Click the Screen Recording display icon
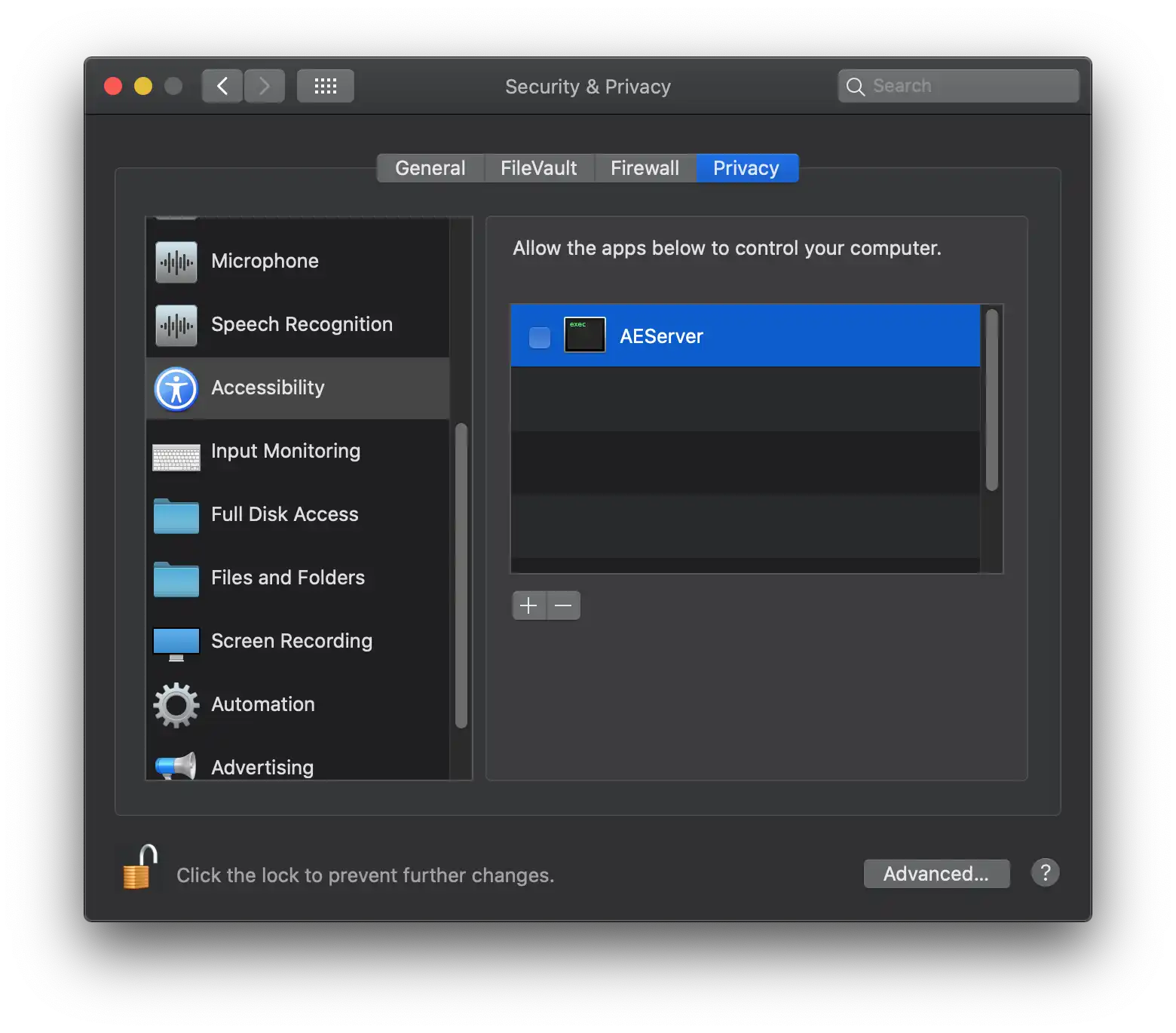The height and width of the screenshot is (1033, 1176). [x=175, y=641]
